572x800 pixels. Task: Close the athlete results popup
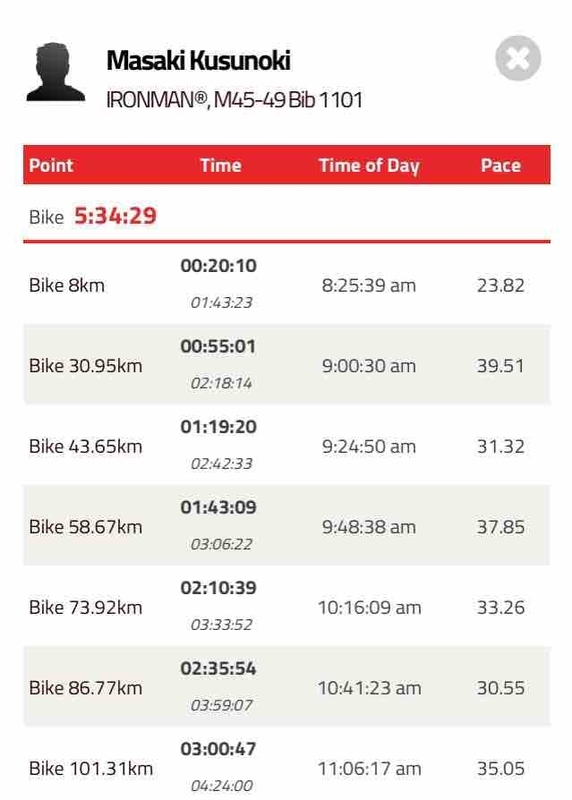(x=518, y=58)
